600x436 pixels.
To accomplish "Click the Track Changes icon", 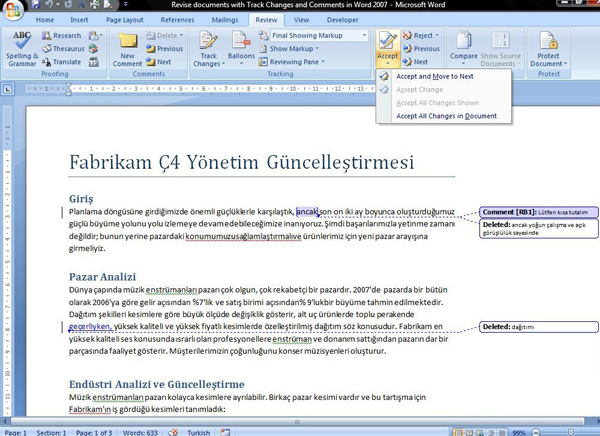I will click(208, 45).
